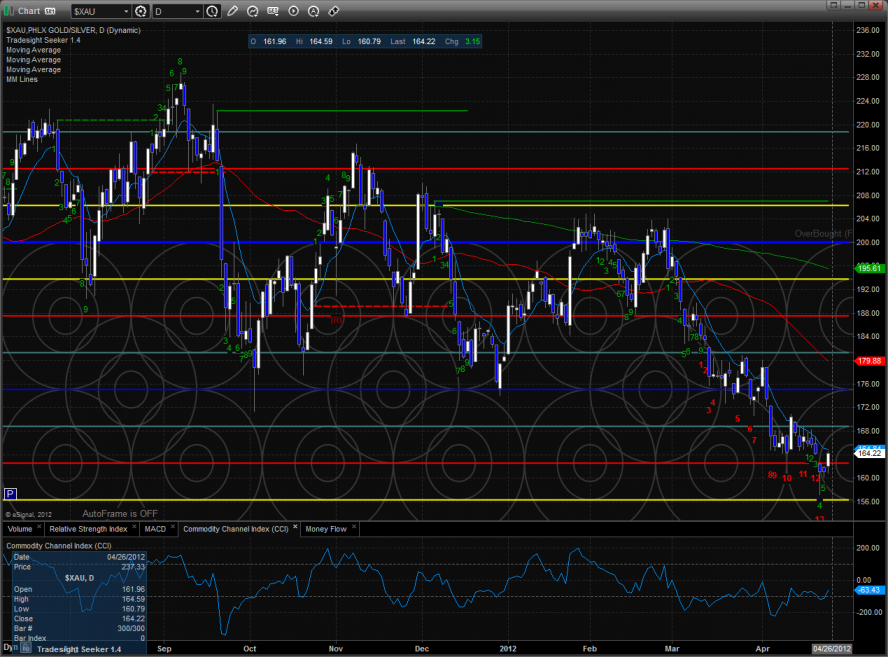Screen dimensions: 888x657
Task: Click the eraser tool icon
Action: pos(332,11)
